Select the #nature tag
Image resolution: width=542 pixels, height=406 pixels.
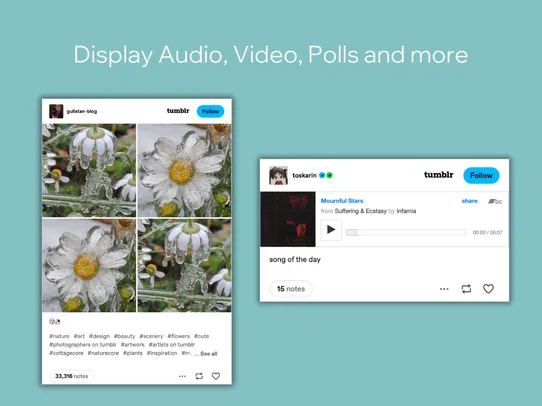pyautogui.click(x=59, y=336)
